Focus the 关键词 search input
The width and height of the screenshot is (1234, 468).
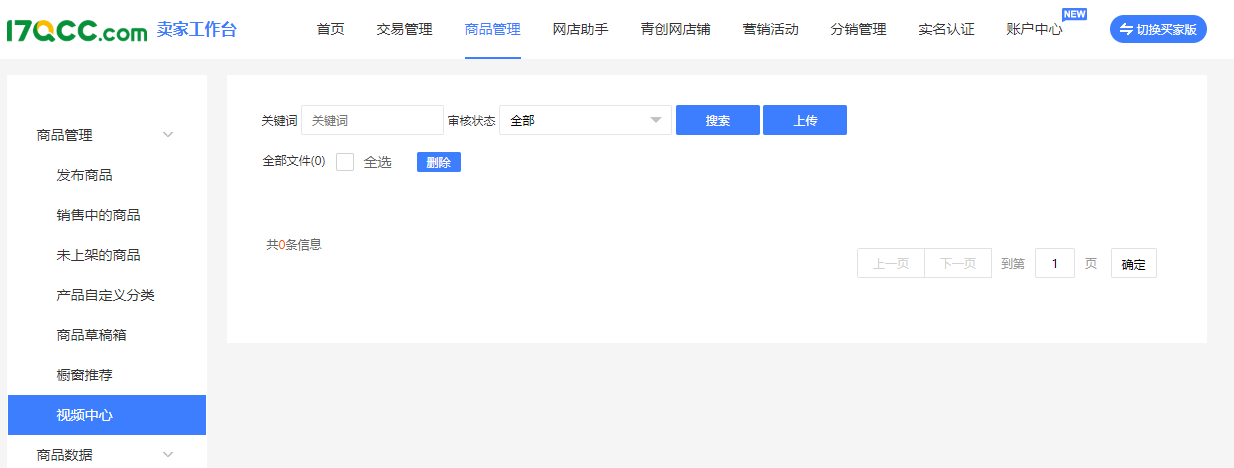[x=372, y=120]
